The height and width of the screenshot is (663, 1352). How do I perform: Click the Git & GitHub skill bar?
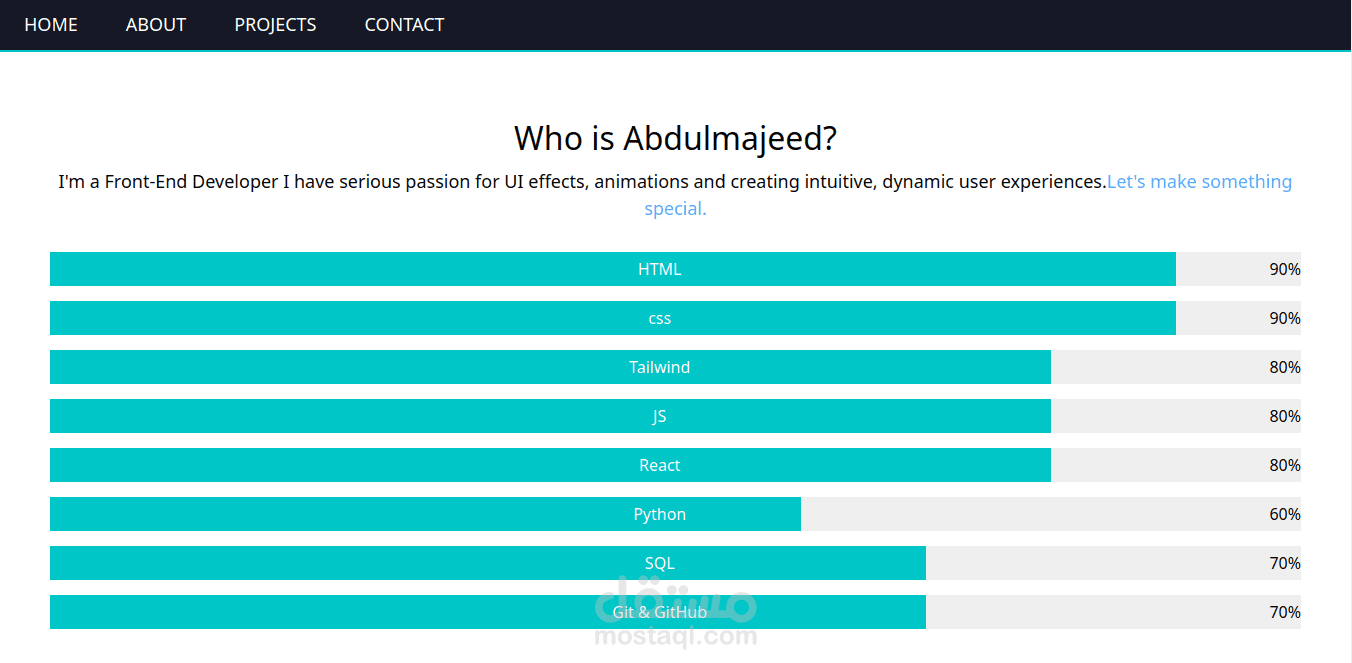pos(488,612)
